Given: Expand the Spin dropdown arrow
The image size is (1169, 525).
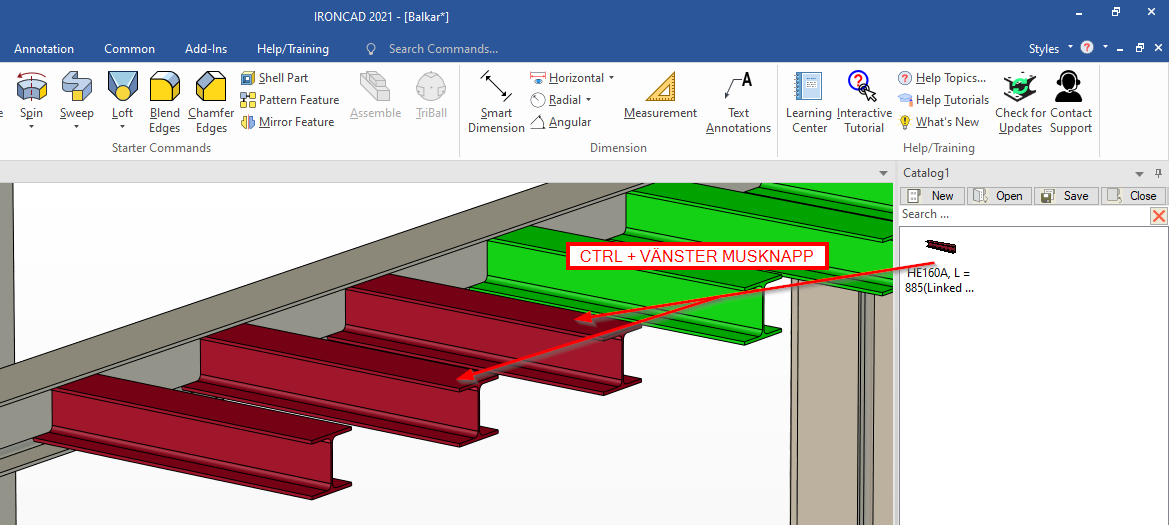Looking at the screenshot, I should [x=31, y=127].
